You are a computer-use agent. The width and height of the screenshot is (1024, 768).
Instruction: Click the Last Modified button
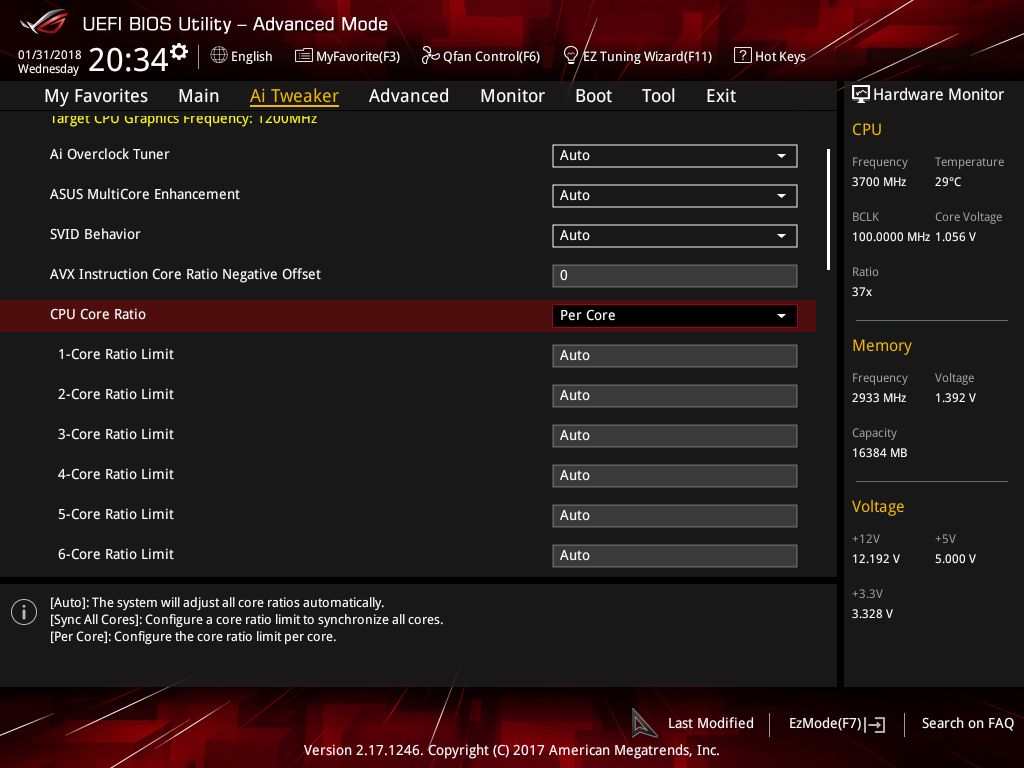(711, 724)
